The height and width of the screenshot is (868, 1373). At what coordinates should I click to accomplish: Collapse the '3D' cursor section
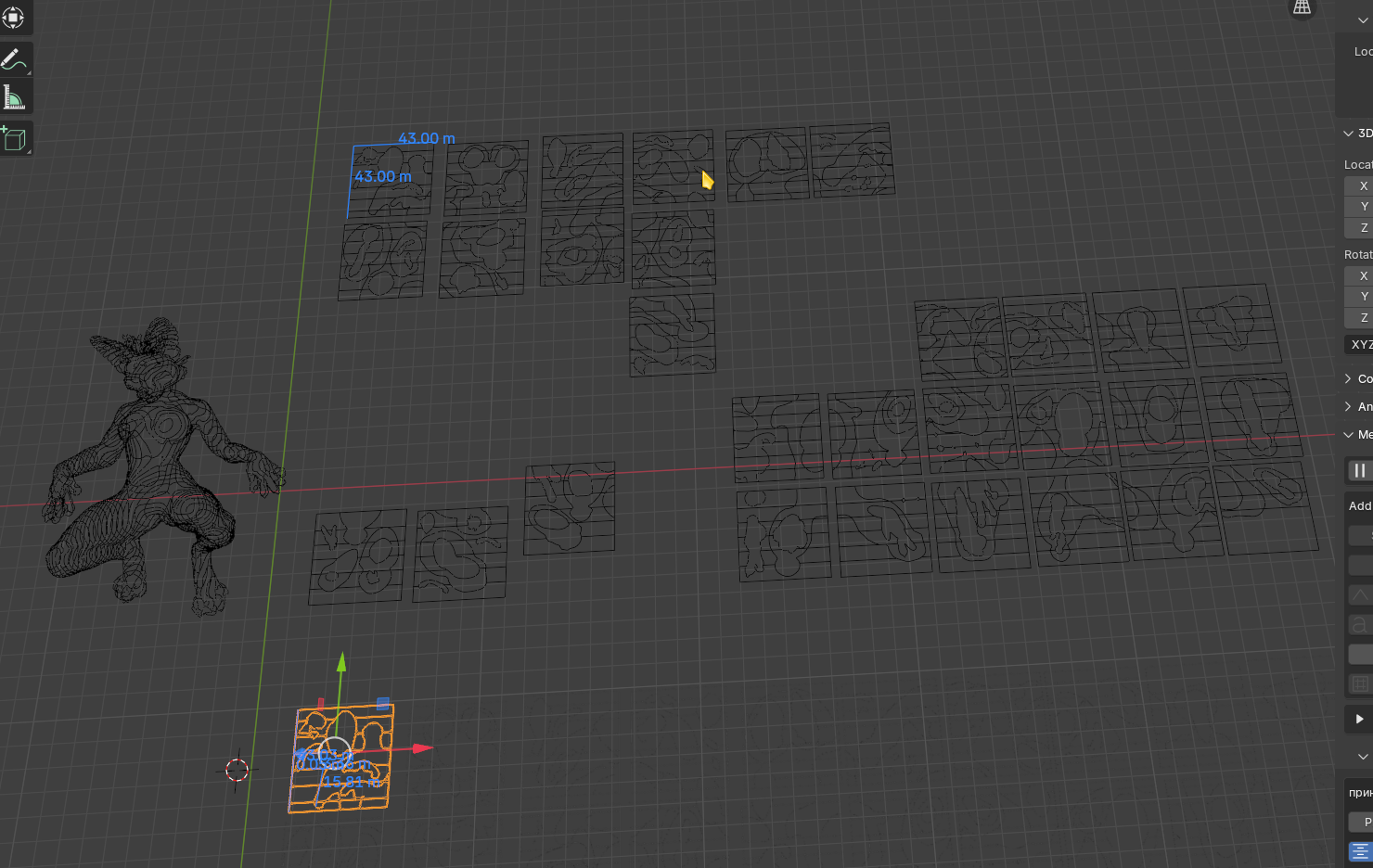click(1348, 134)
